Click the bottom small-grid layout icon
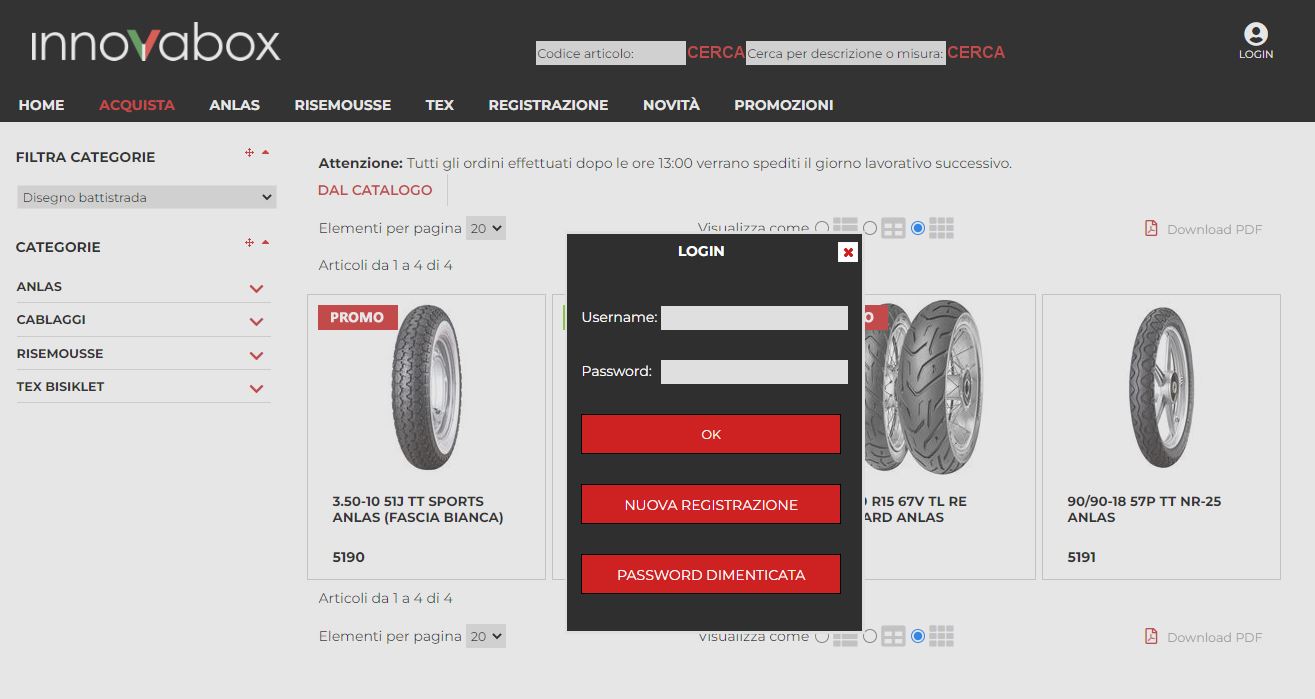The image size is (1315, 699). [x=941, y=636]
